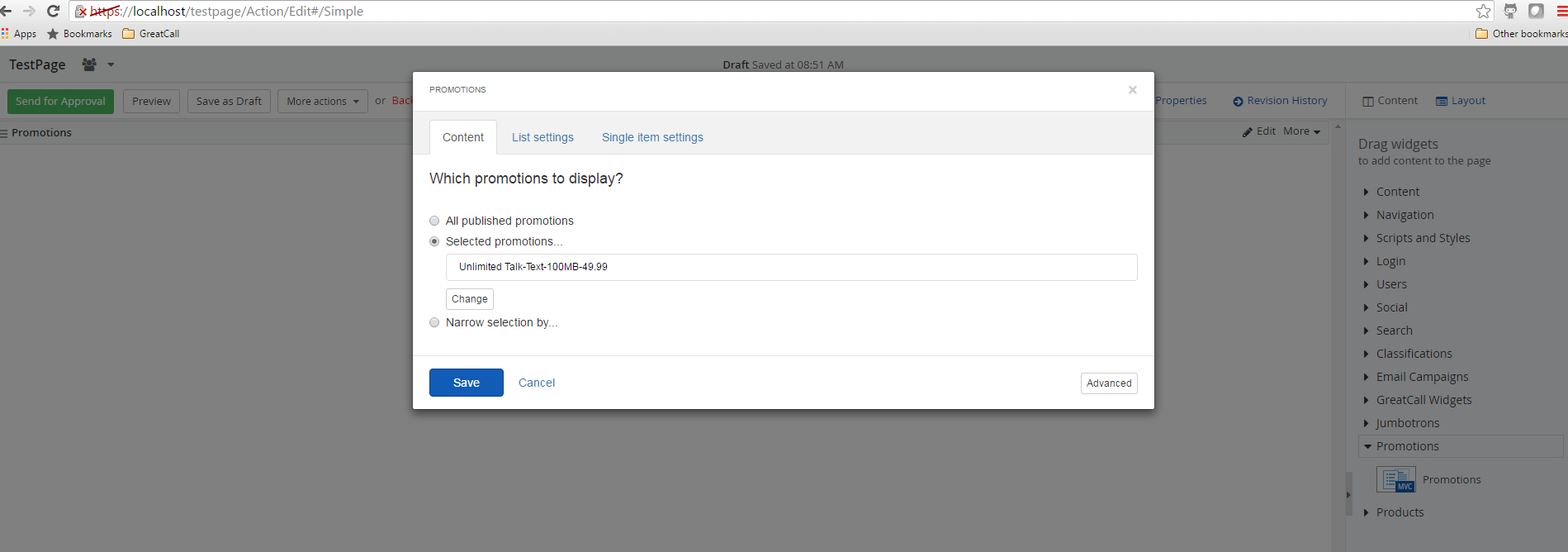Click the TestPage title

[x=37, y=64]
